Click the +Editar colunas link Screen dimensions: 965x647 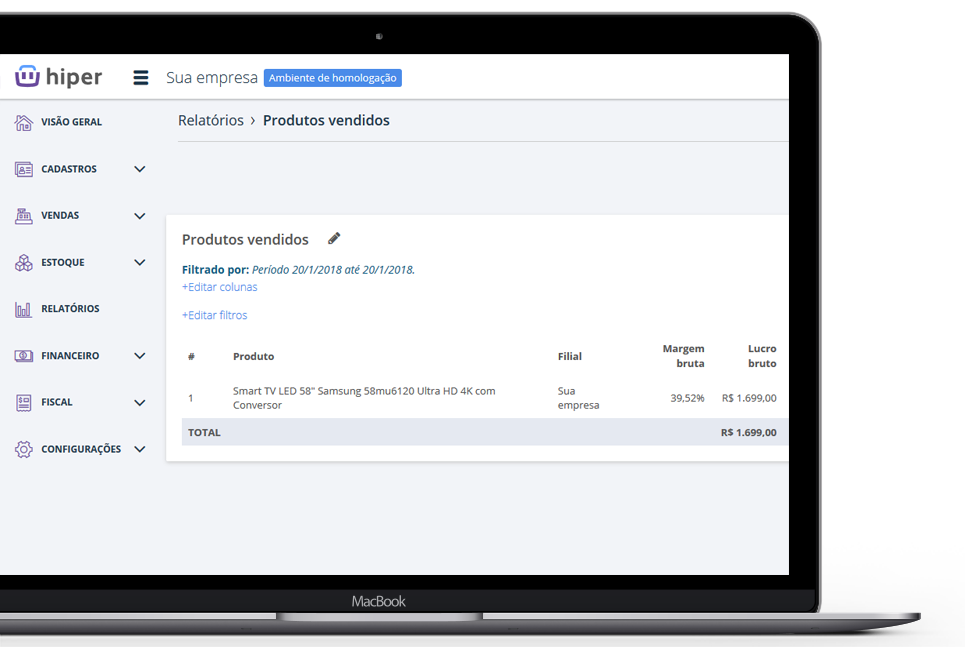(x=219, y=287)
